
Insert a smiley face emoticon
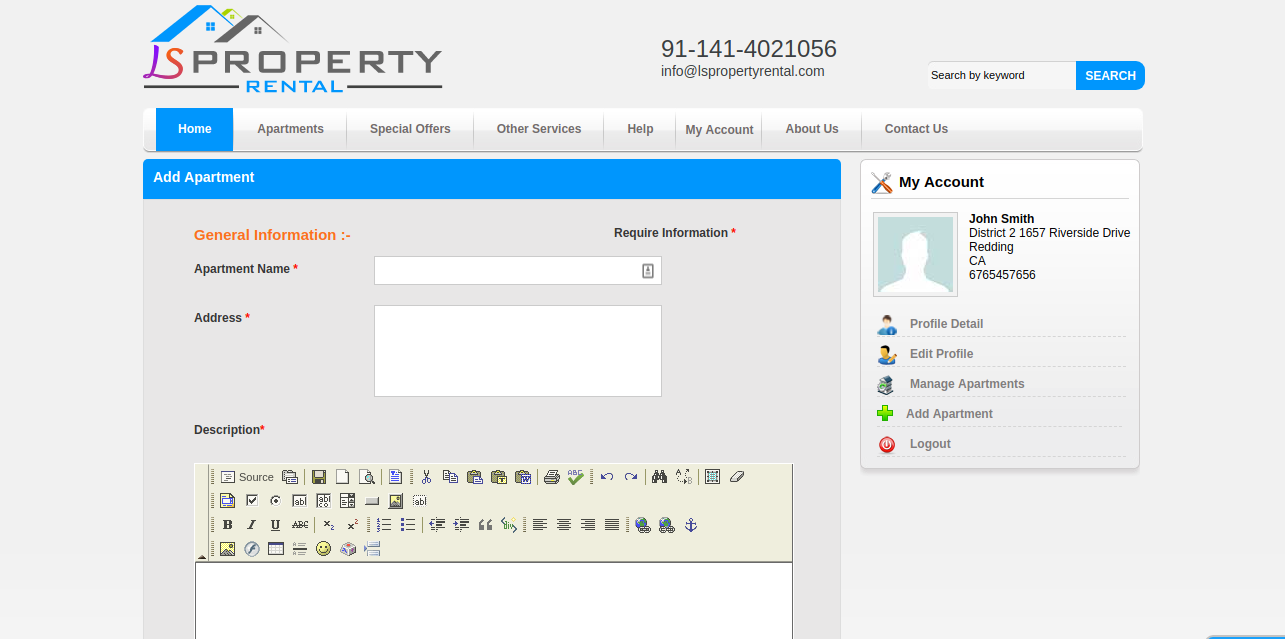(324, 549)
